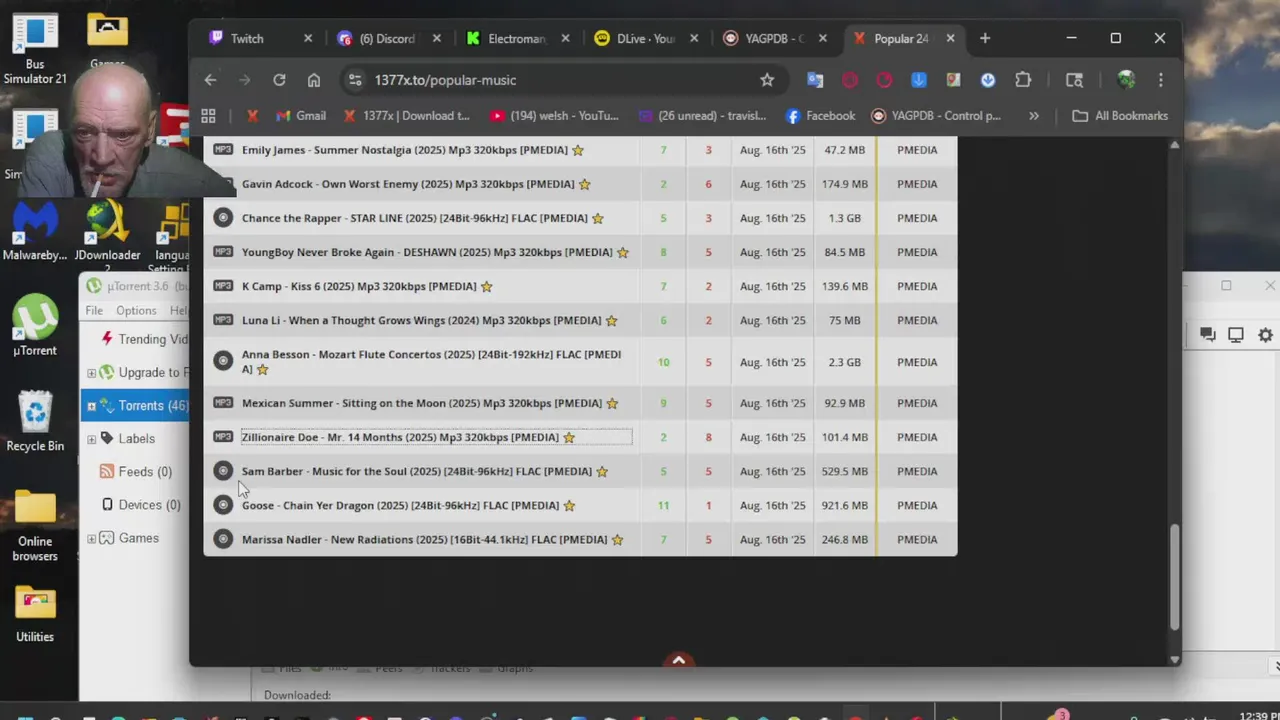Screen dimensions: 1280x720
Task: Open the Chrome profile avatar
Action: click(x=1126, y=80)
